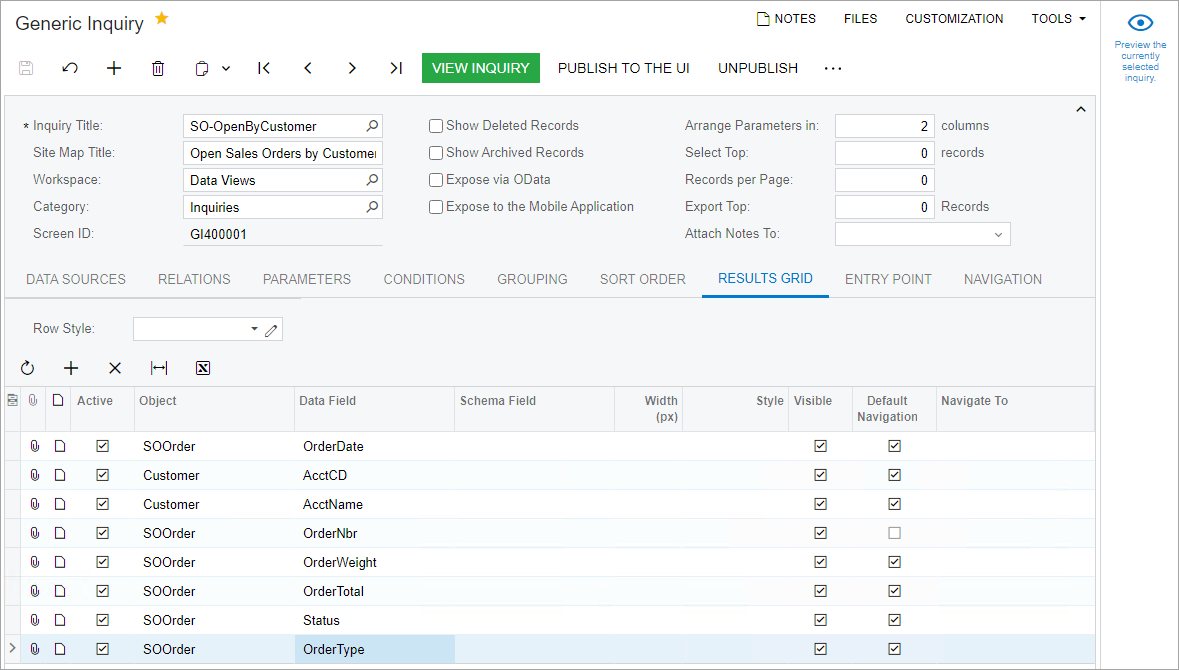Add a new inquiry record with plus icon

coord(114,68)
